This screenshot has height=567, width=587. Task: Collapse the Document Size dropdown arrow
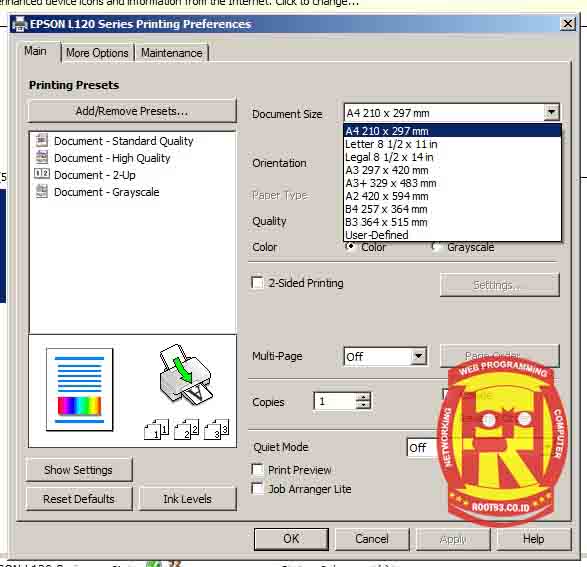click(x=551, y=112)
